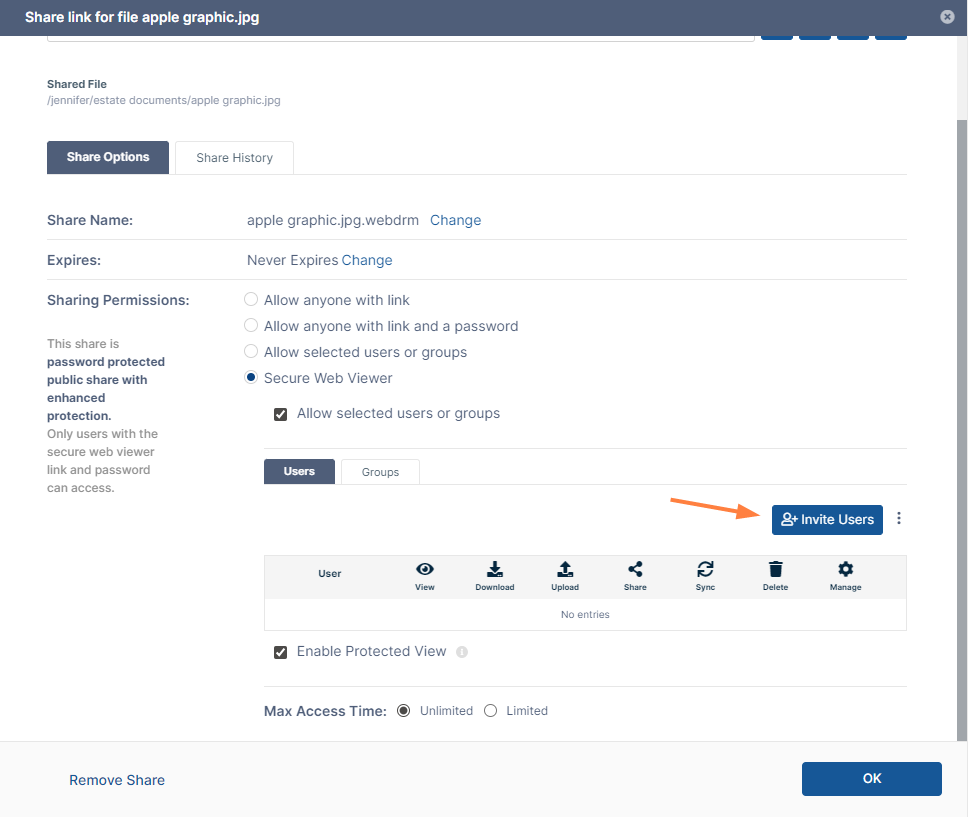Viewport: 968px width, 817px height.
Task: Open the three-dot menu beside Invite Users
Action: [x=899, y=519]
